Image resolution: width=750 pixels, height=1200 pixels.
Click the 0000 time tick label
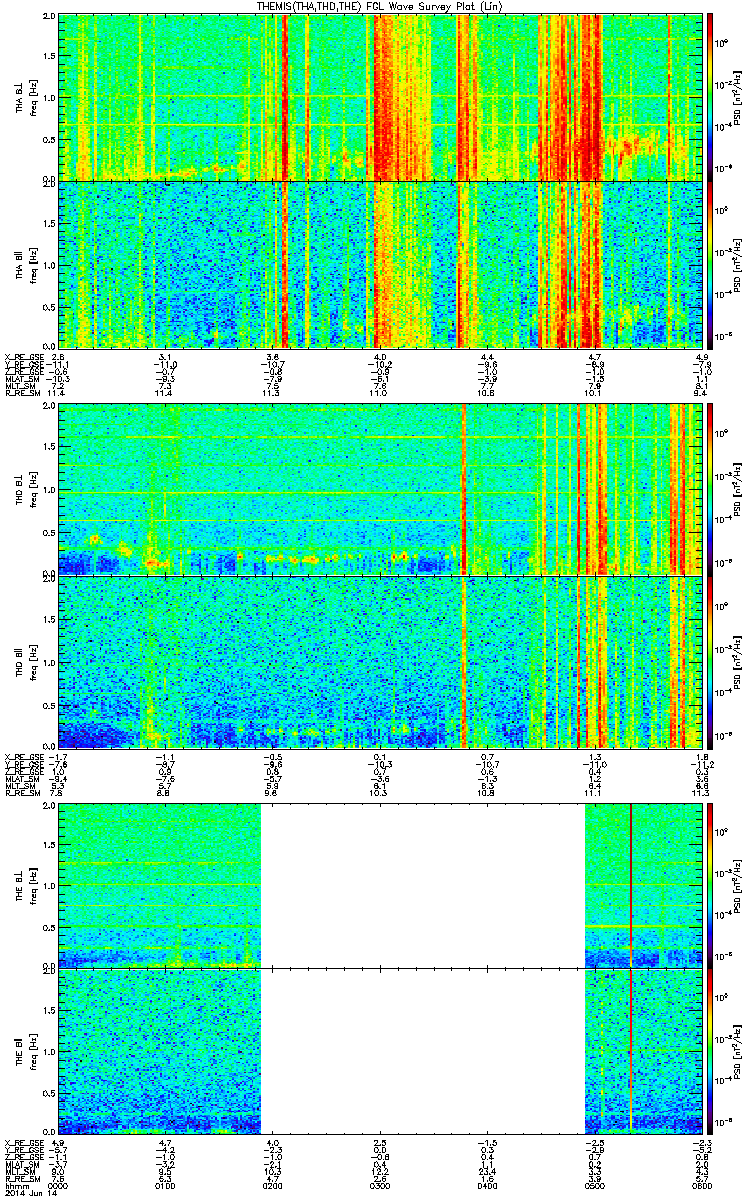59,1186
